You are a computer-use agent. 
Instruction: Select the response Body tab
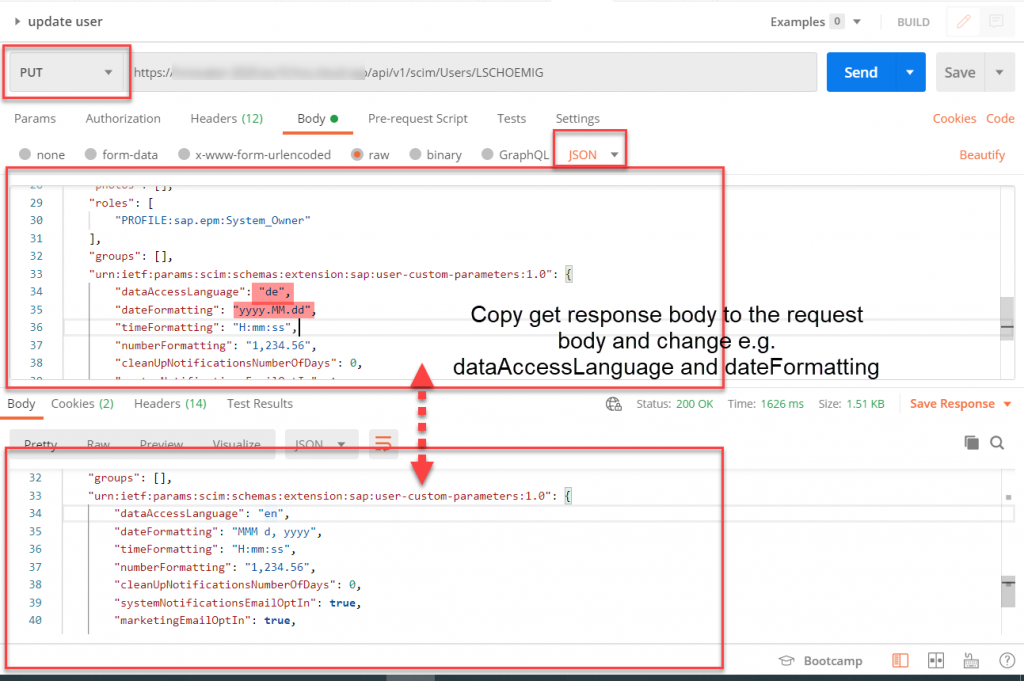pos(22,404)
